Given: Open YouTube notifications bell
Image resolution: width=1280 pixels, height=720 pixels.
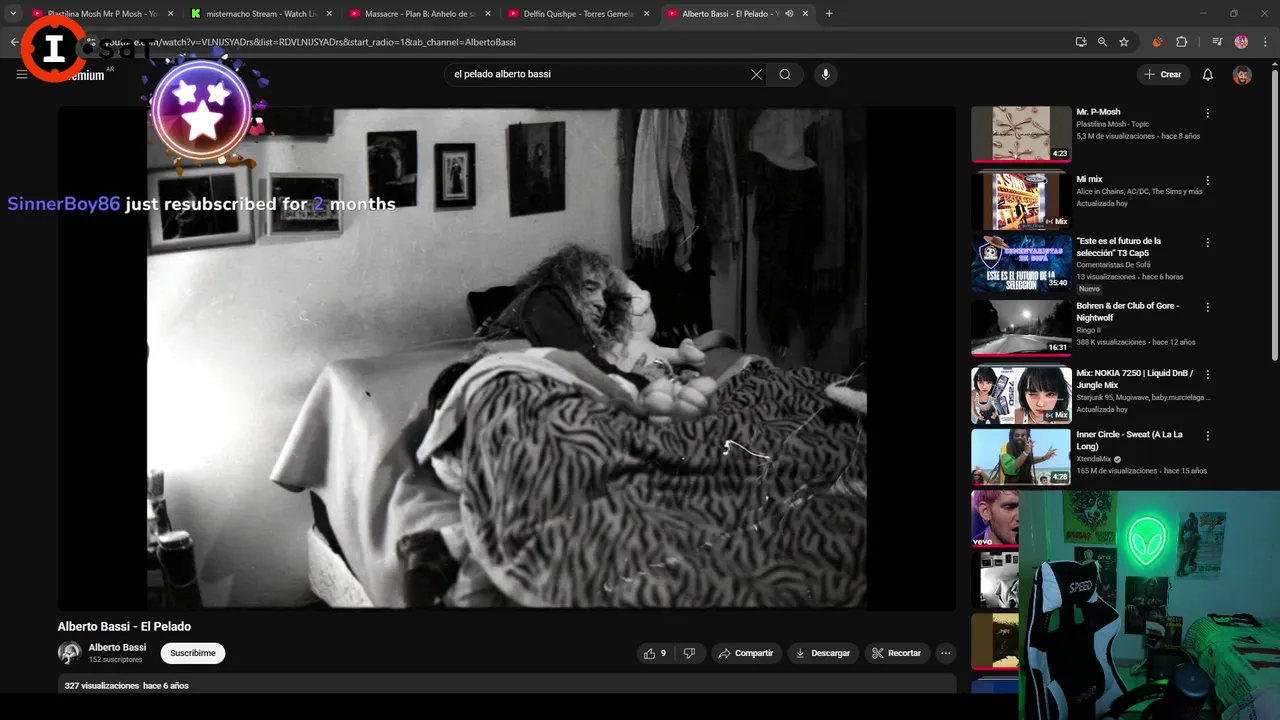Looking at the screenshot, I should [1208, 75].
